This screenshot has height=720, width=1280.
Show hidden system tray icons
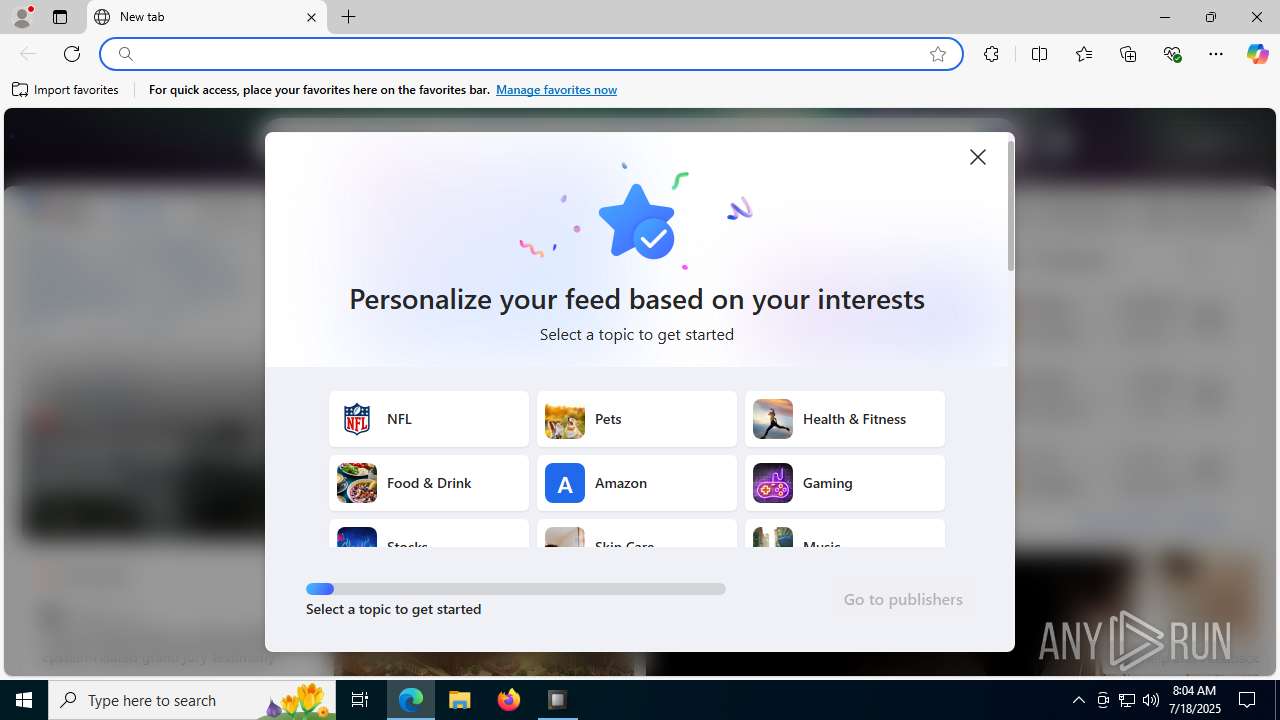pos(1078,700)
